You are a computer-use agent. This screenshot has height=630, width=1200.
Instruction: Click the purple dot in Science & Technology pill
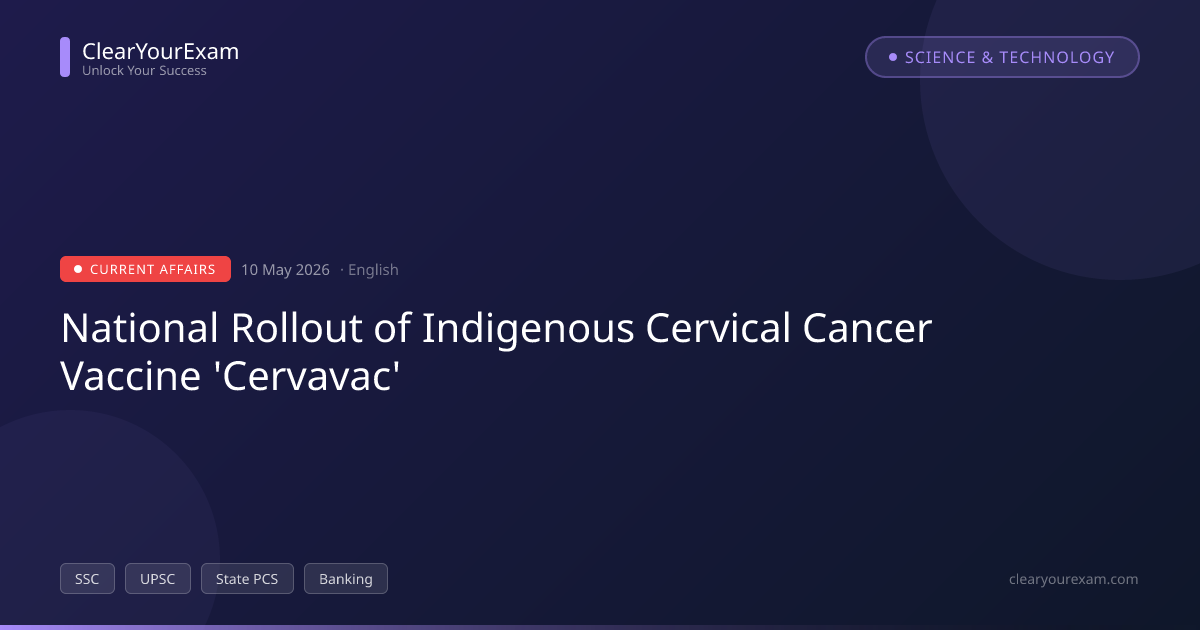pyautogui.click(x=893, y=57)
